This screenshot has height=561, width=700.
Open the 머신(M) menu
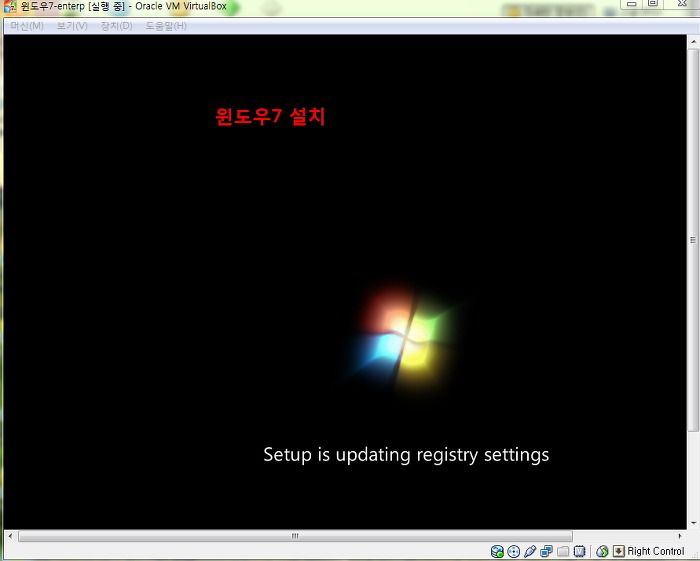pos(27,26)
